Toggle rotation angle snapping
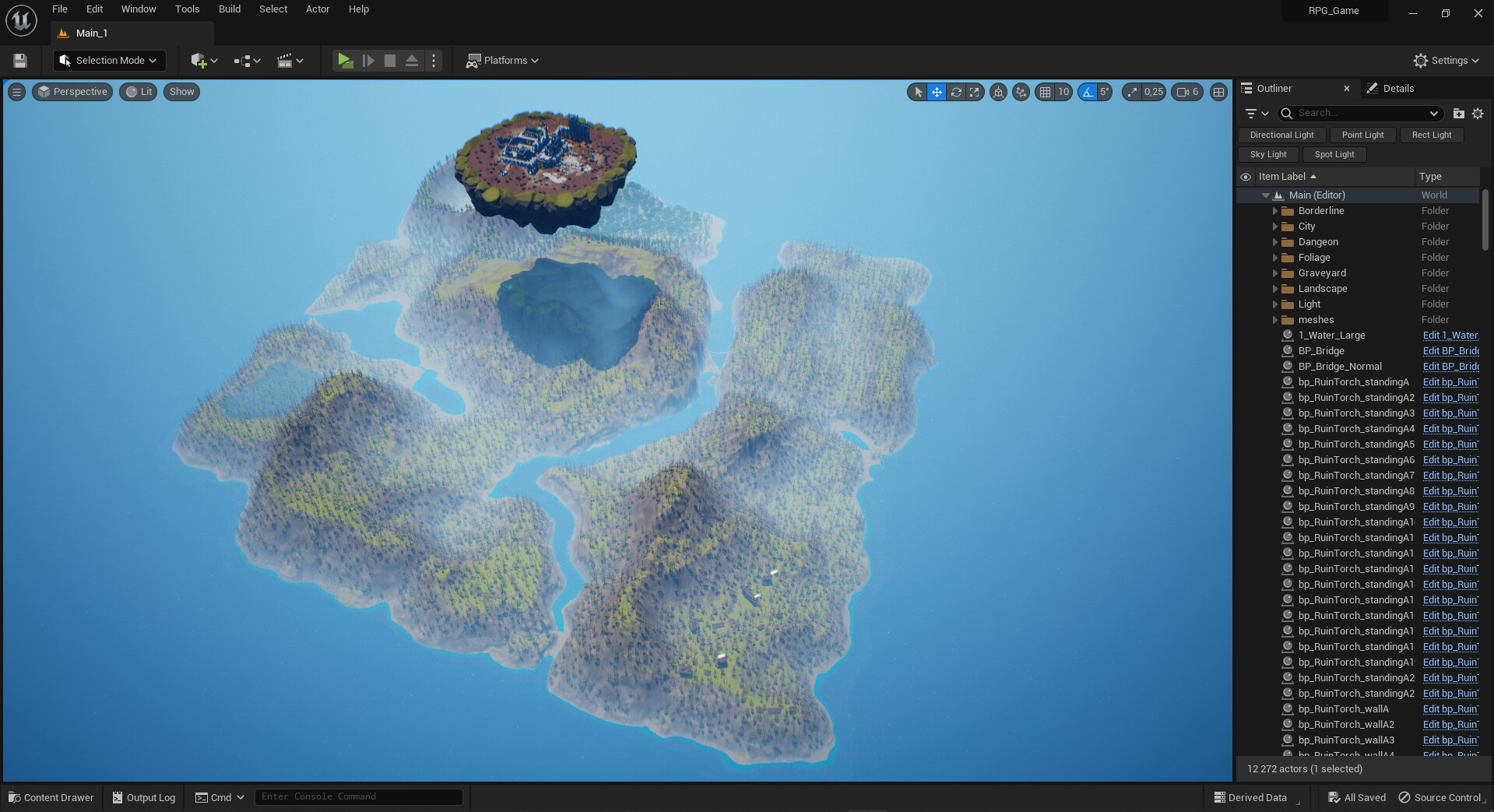 pyautogui.click(x=1088, y=92)
